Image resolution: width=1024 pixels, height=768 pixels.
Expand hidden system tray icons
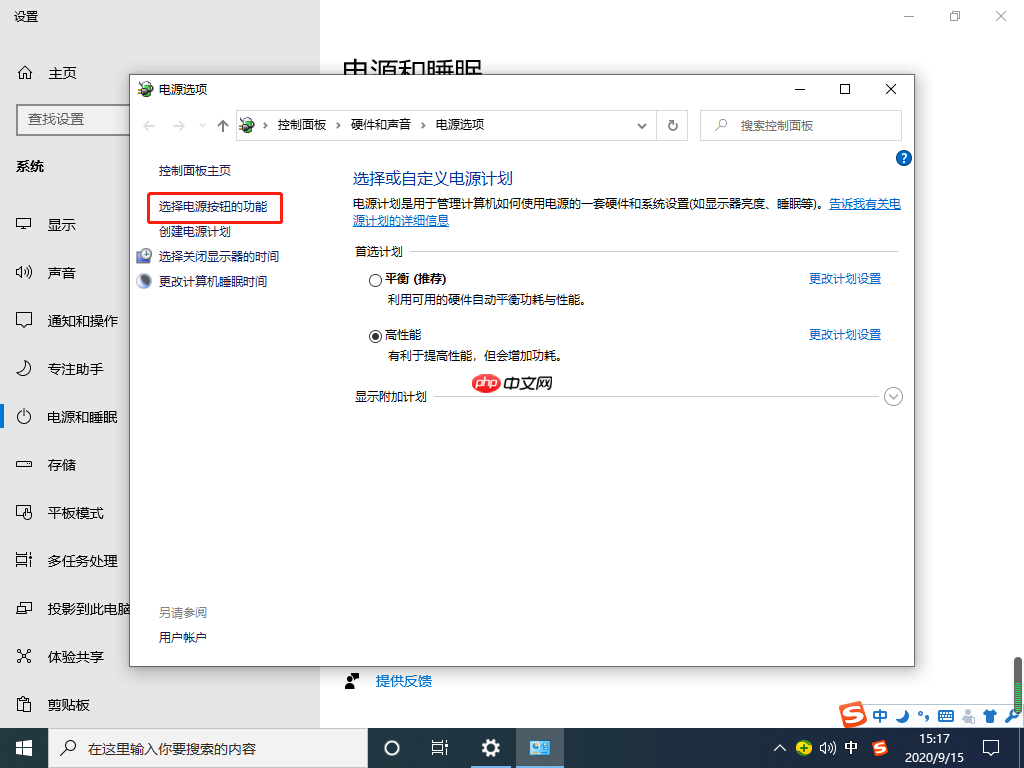pos(779,747)
